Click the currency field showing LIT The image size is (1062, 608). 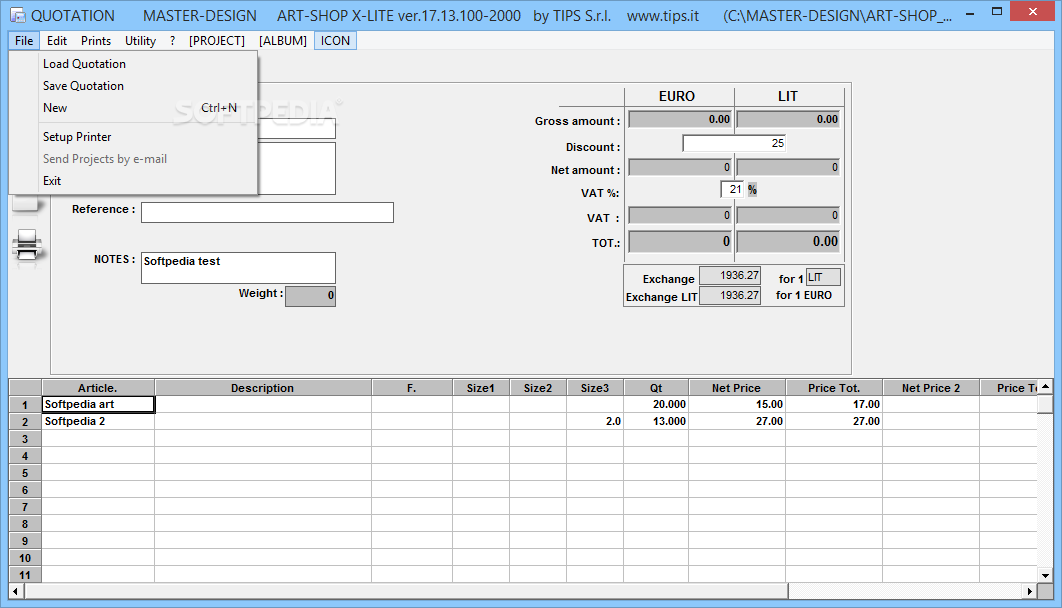point(823,277)
